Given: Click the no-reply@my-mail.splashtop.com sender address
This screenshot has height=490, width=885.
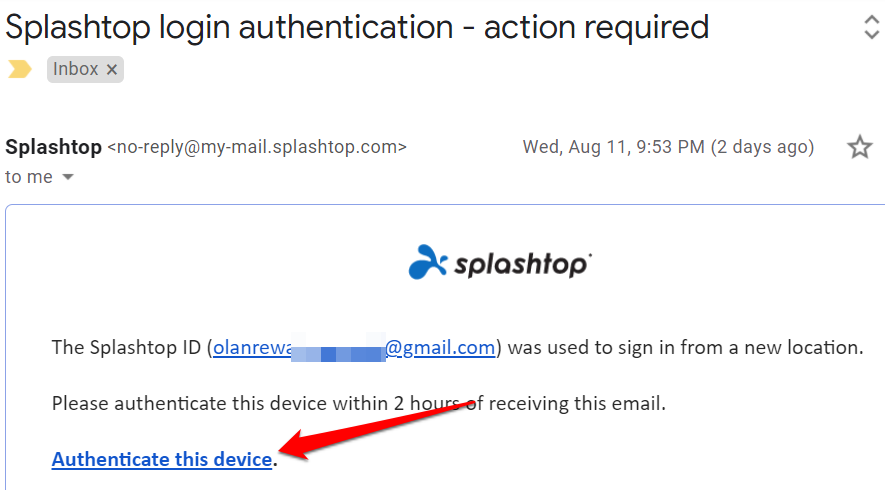Looking at the screenshot, I should 257,148.
